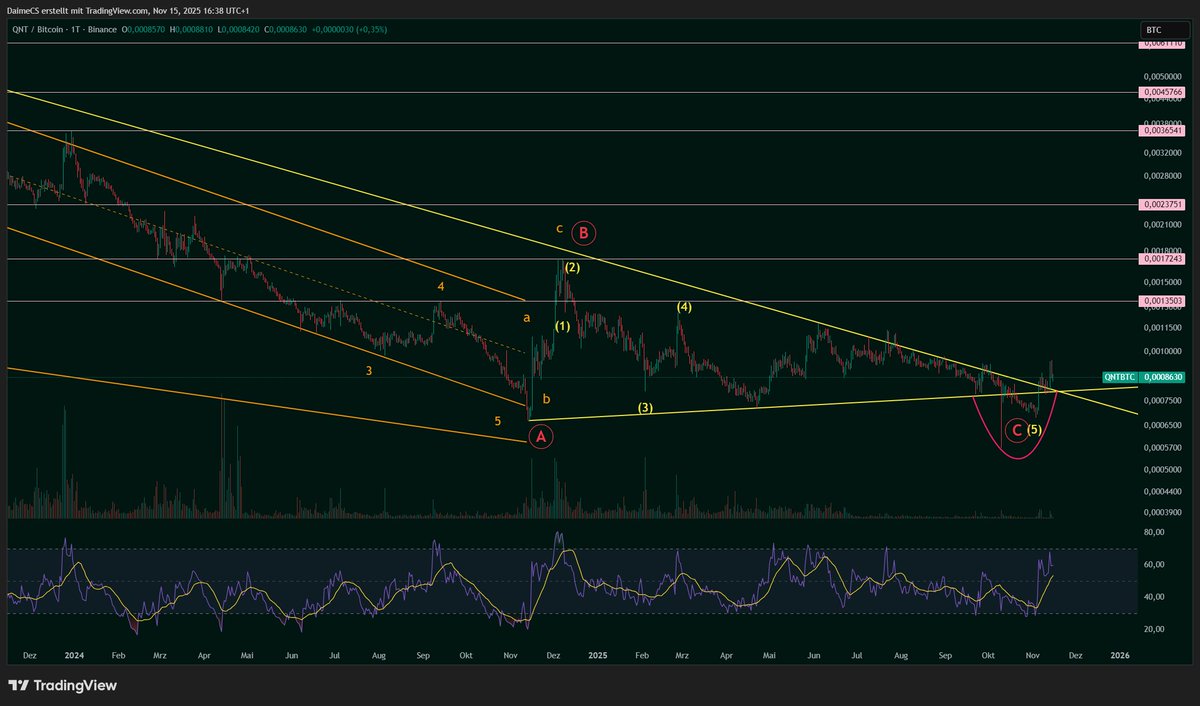This screenshot has height=706, width=1200.
Task: Select the yellow (4) wave label
Action: point(684,307)
